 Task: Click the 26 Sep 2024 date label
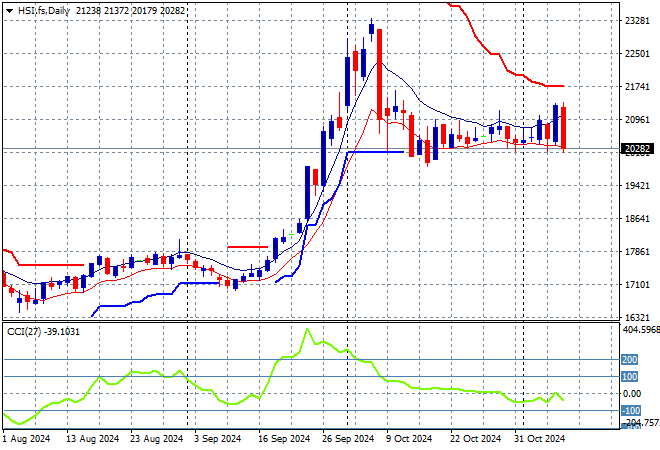click(348, 438)
